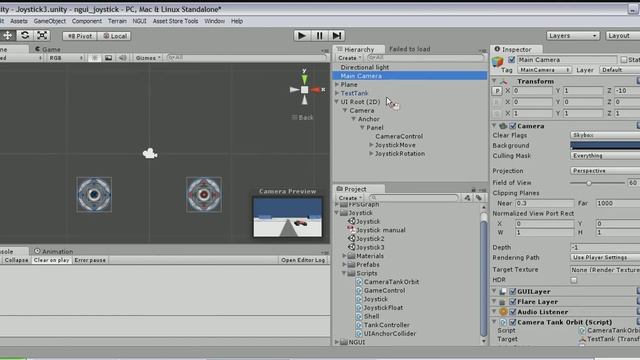Toggle Camera component enabled checkbox
This screenshot has width=640, height=360.
coord(513,126)
